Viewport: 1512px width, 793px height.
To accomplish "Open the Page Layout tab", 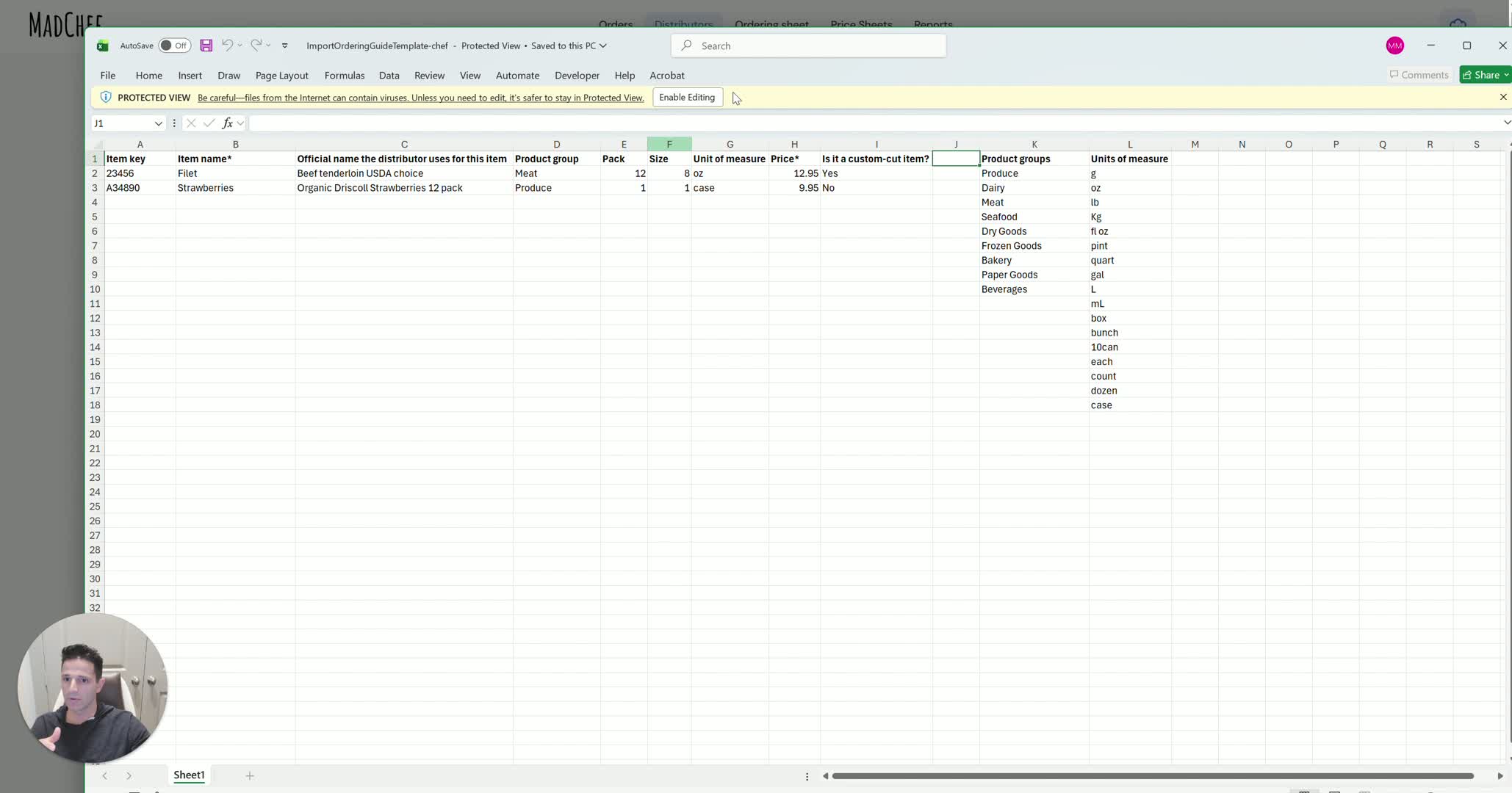I will click(282, 76).
